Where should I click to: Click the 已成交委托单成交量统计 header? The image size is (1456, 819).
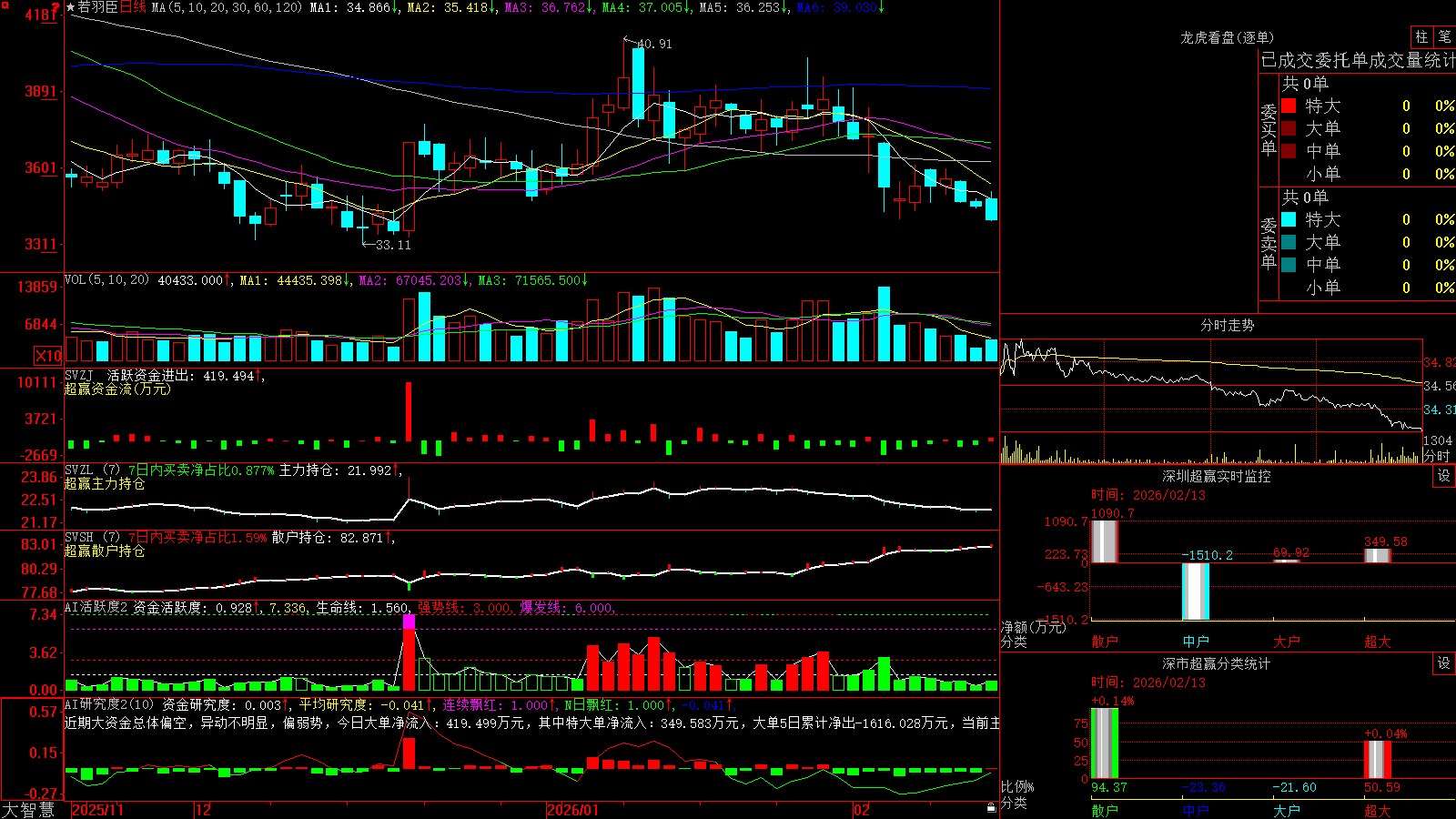(x=1358, y=60)
